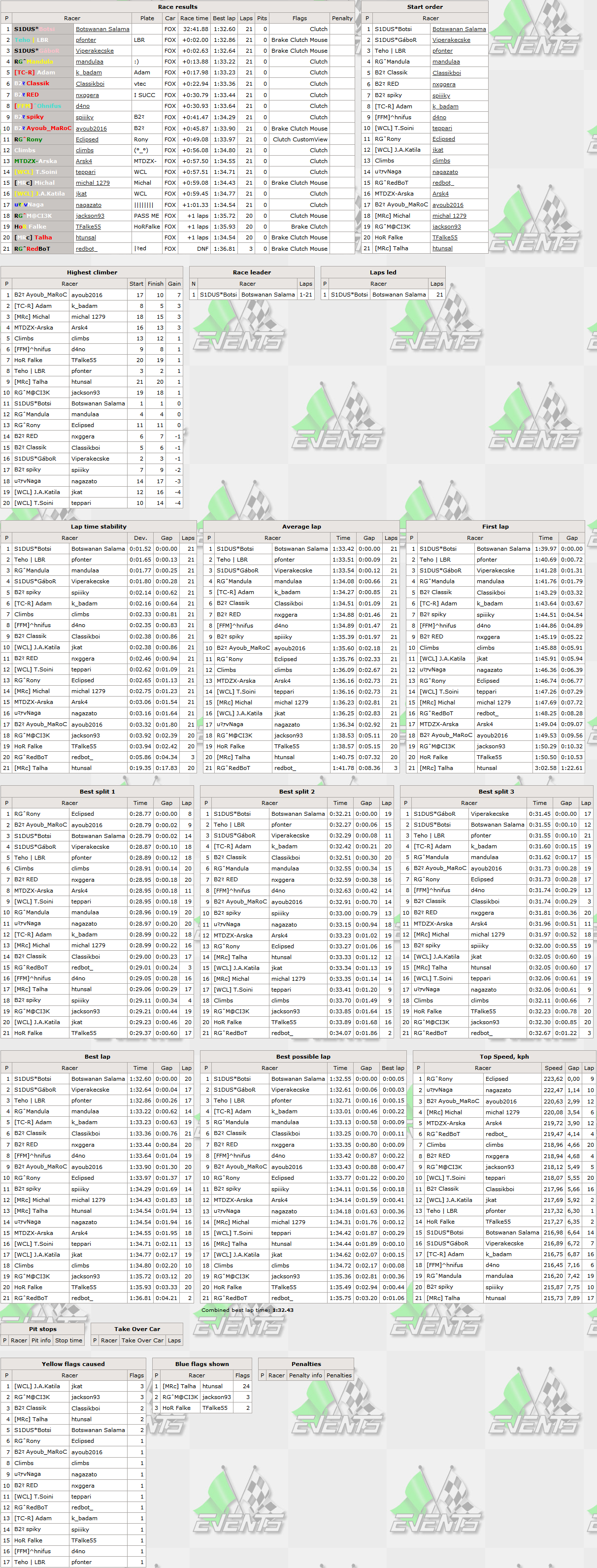Open jkat link in Race results table

81,194
